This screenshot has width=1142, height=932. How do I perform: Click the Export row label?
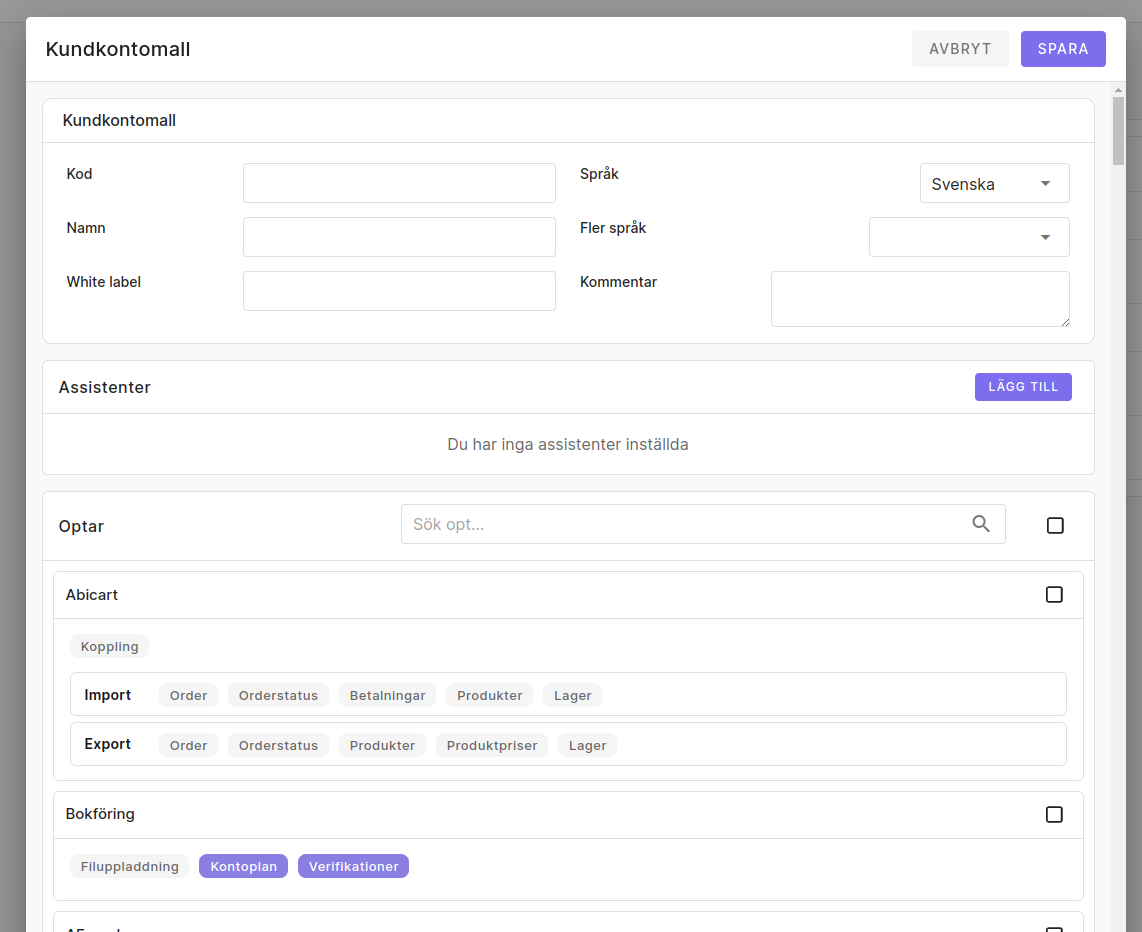(107, 744)
